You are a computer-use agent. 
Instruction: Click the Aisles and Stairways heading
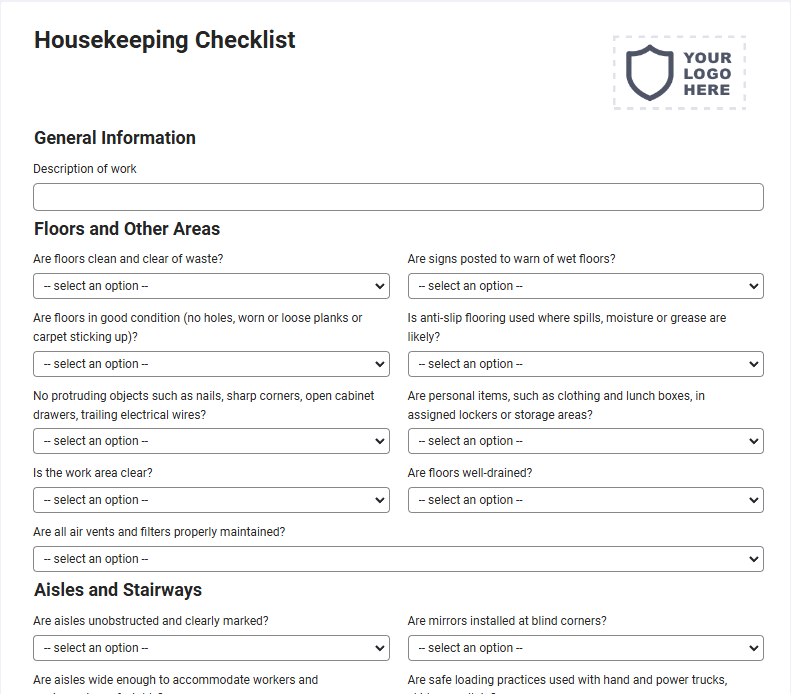coord(118,590)
